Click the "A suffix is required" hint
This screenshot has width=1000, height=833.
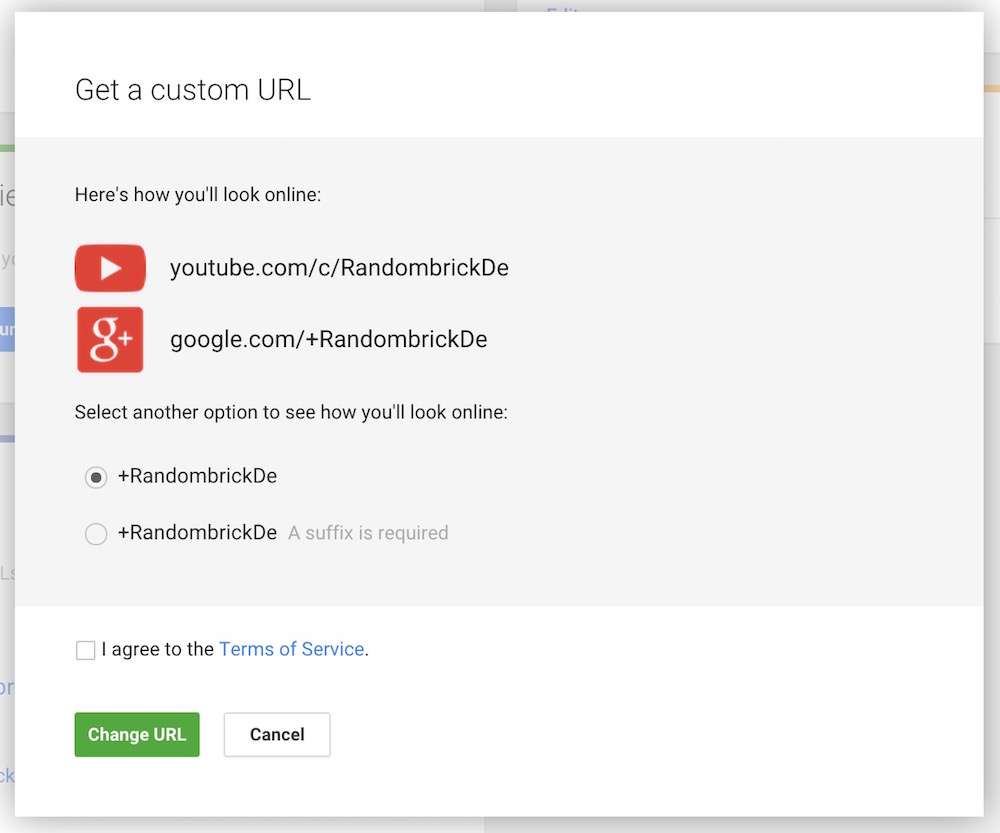point(368,533)
